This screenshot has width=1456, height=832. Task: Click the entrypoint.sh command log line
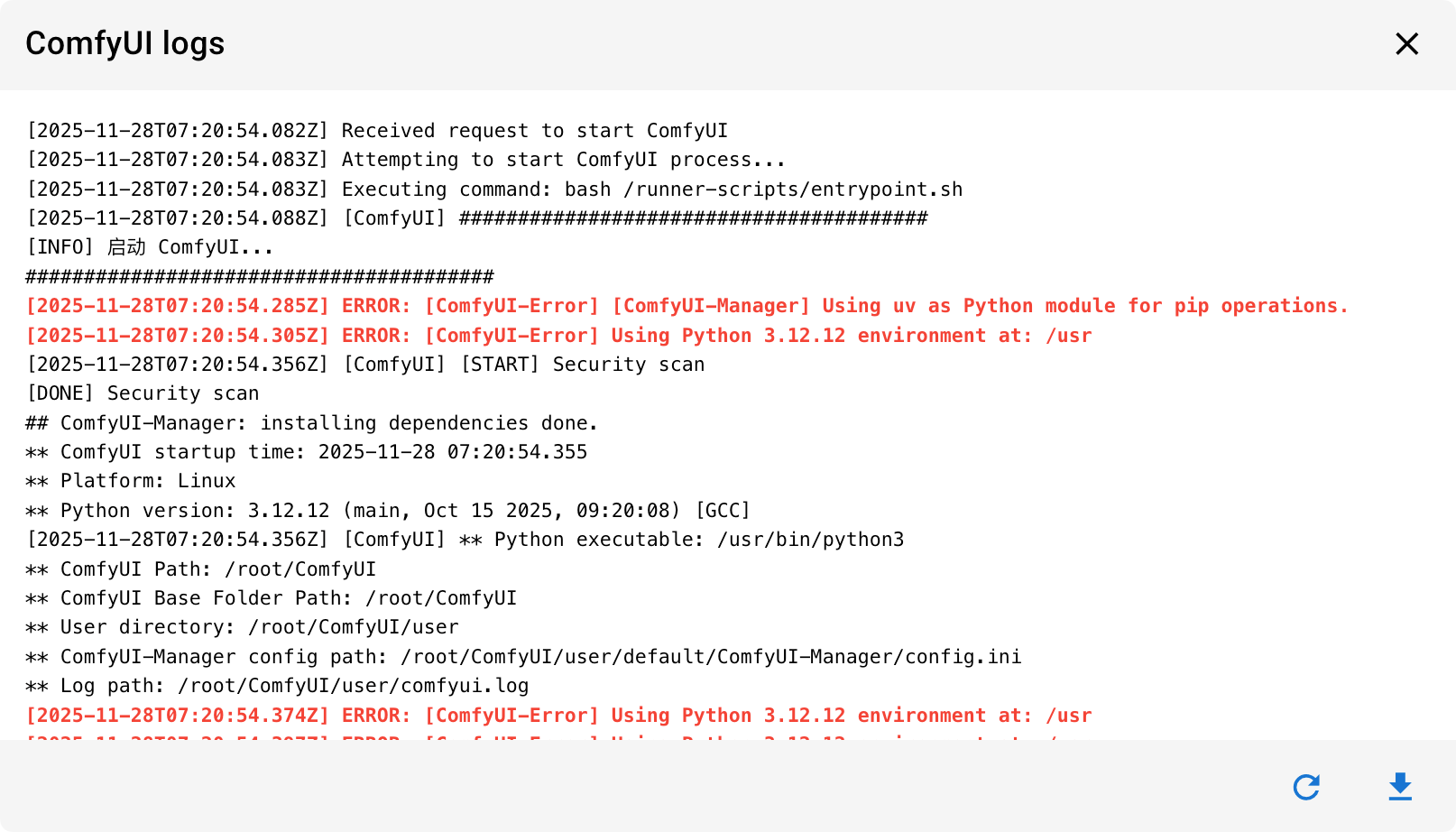pyautogui.click(x=493, y=189)
